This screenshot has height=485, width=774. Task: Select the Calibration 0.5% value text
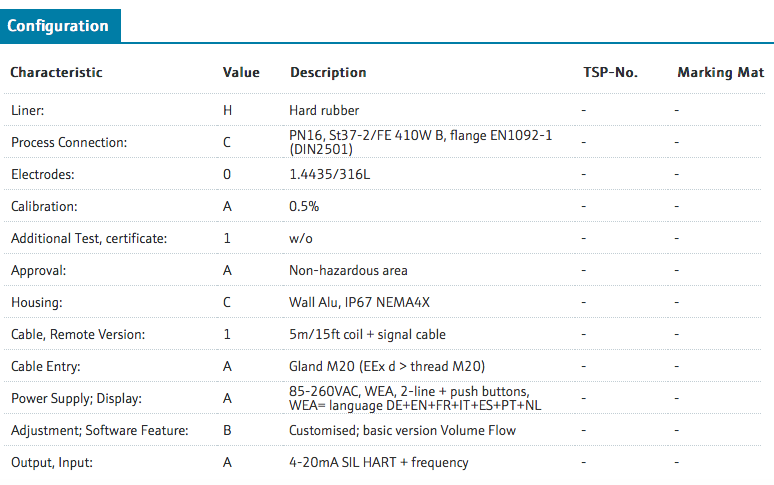pyautogui.click(x=304, y=206)
